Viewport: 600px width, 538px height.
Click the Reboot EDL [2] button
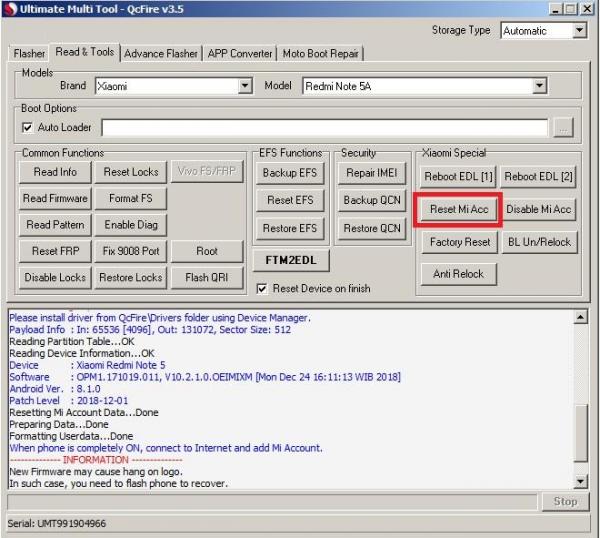(x=538, y=177)
